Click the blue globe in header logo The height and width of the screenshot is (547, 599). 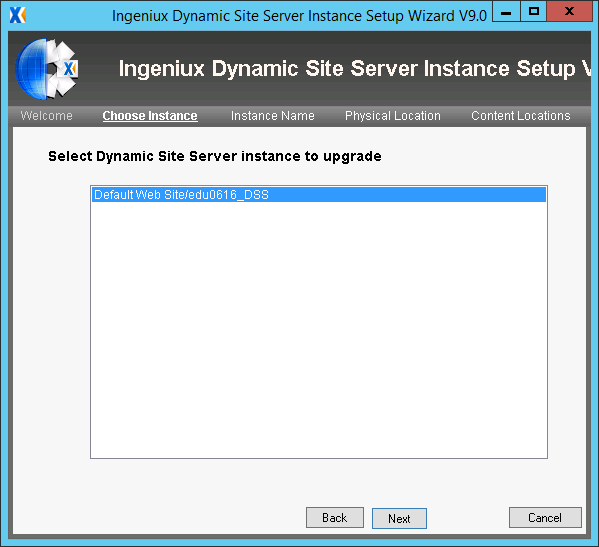coord(31,69)
